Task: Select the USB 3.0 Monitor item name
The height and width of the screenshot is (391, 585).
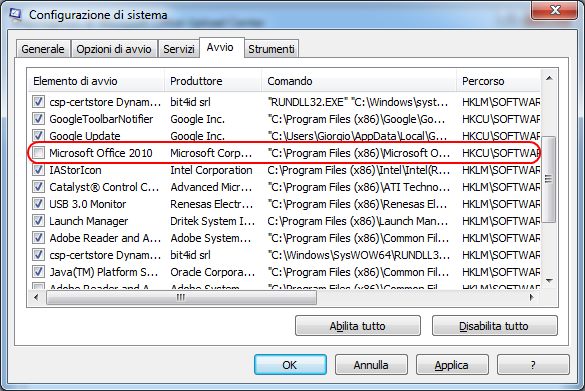Action: (88, 204)
